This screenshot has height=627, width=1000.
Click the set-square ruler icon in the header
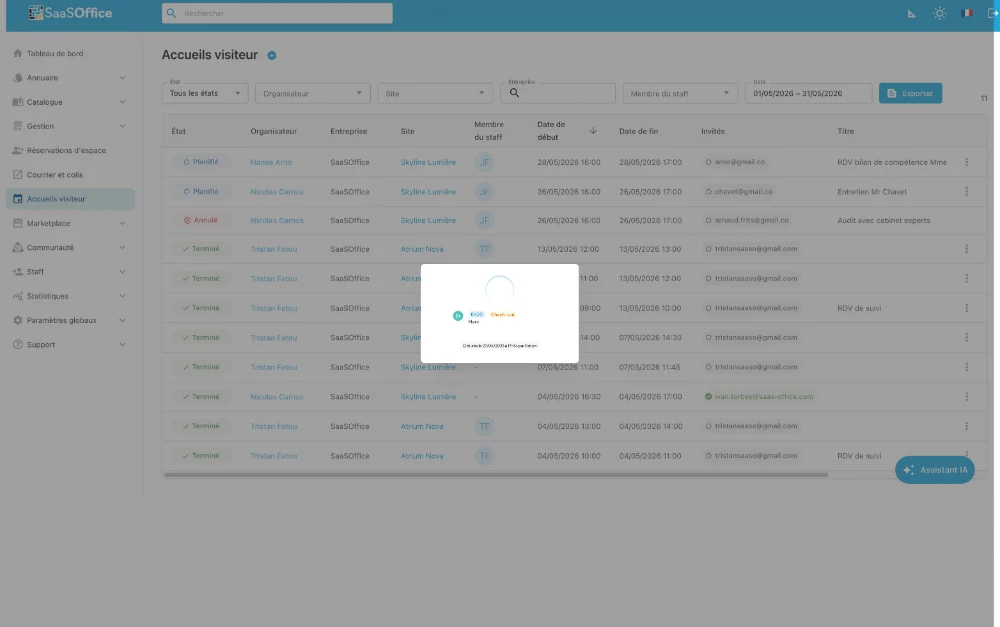pos(911,13)
